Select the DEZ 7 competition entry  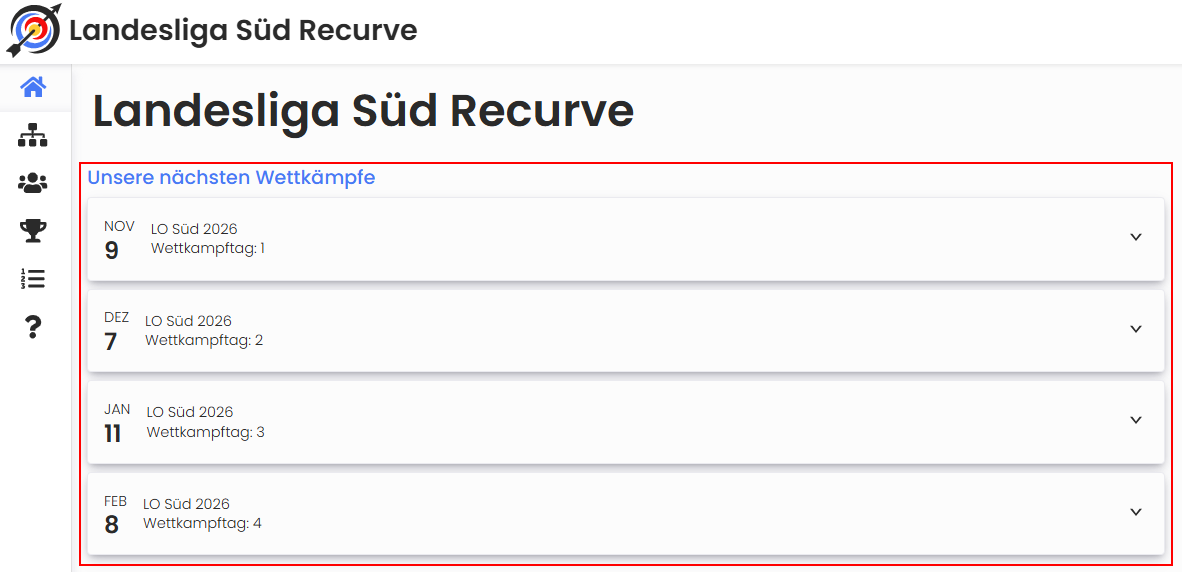[600, 331]
